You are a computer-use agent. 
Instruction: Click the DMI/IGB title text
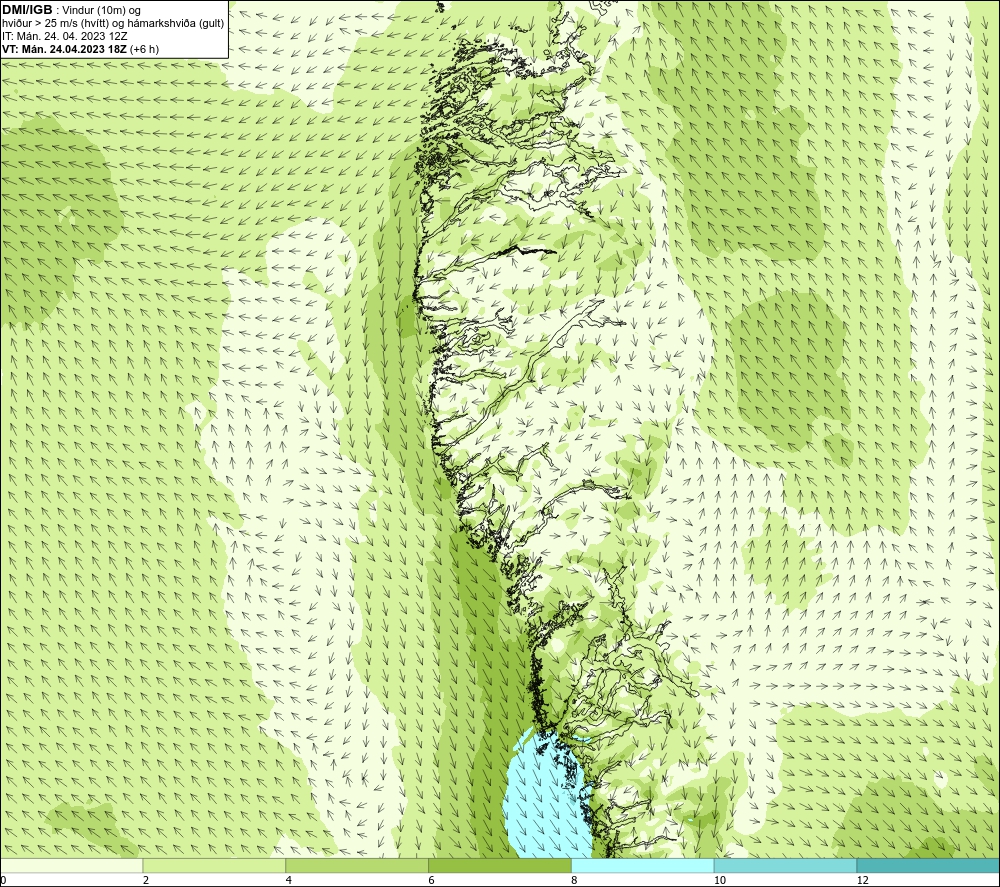[x=27, y=10]
